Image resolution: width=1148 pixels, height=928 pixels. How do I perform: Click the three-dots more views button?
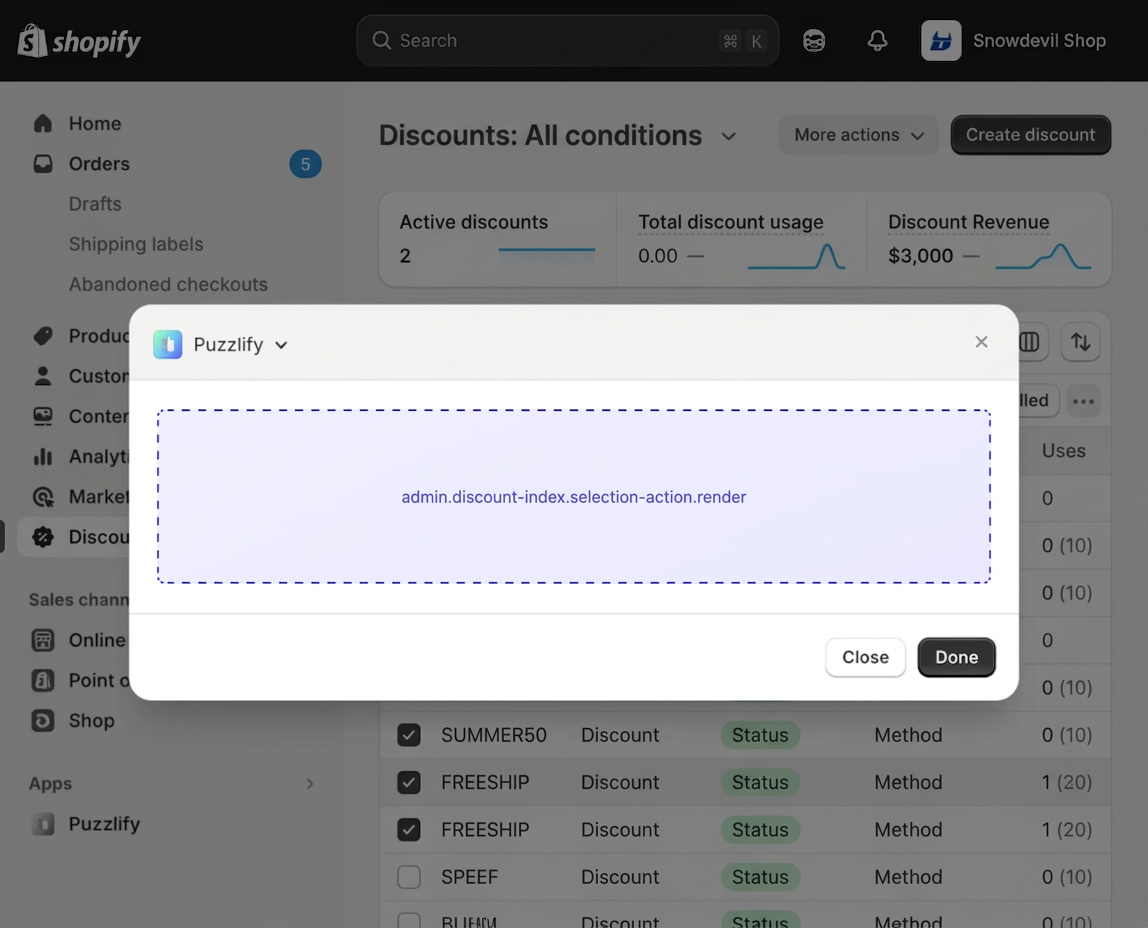(x=1083, y=401)
